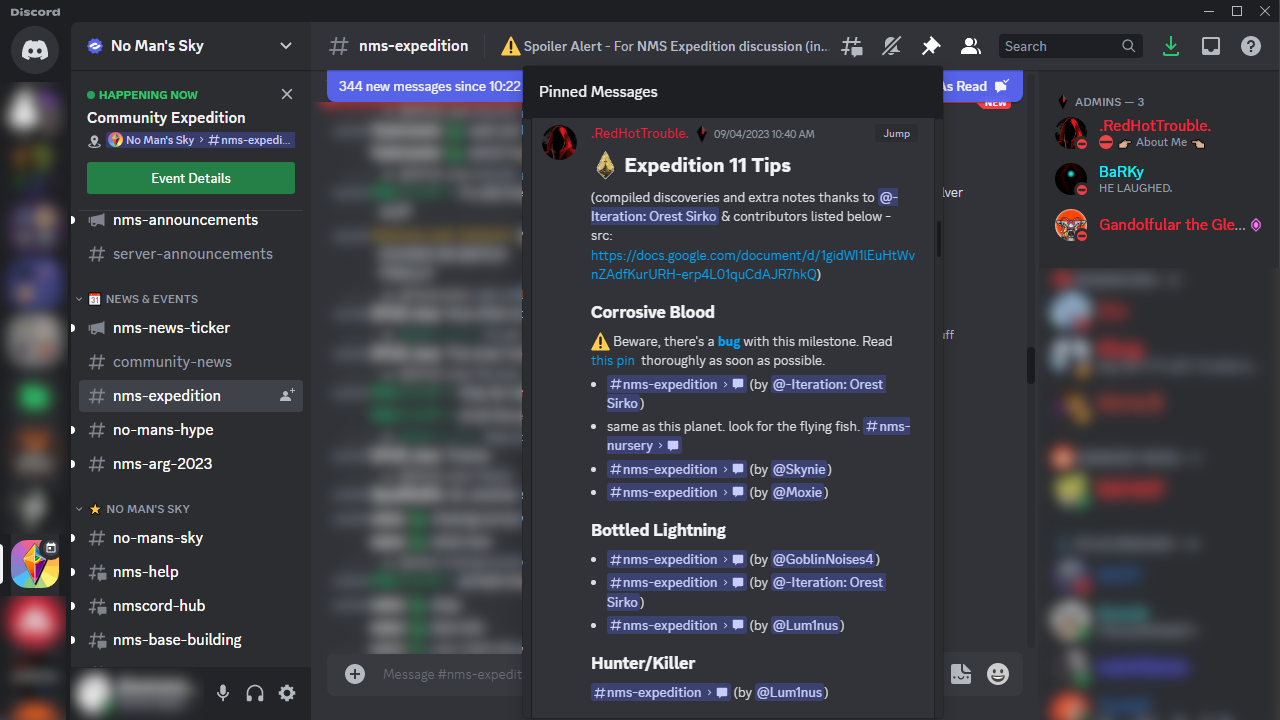
Task: Toggle the member list icon
Action: point(970,46)
